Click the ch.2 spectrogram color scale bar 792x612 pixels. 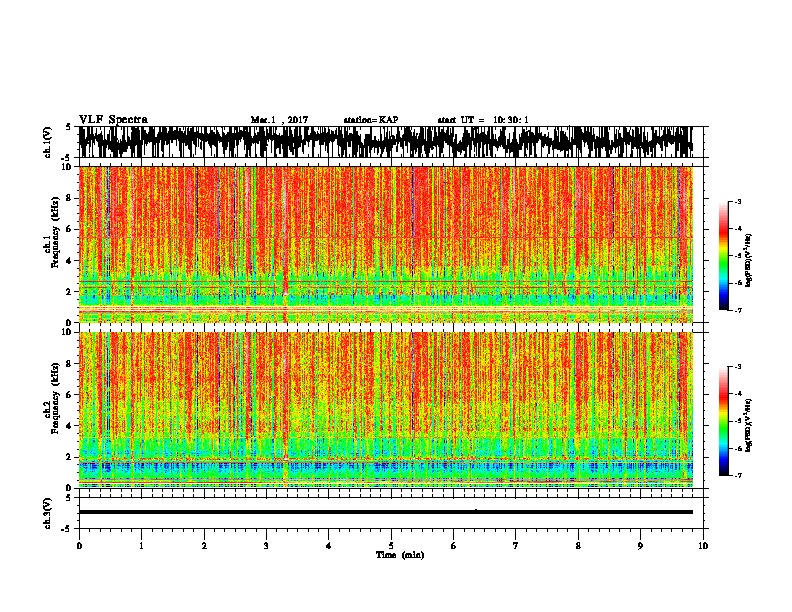click(x=724, y=421)
